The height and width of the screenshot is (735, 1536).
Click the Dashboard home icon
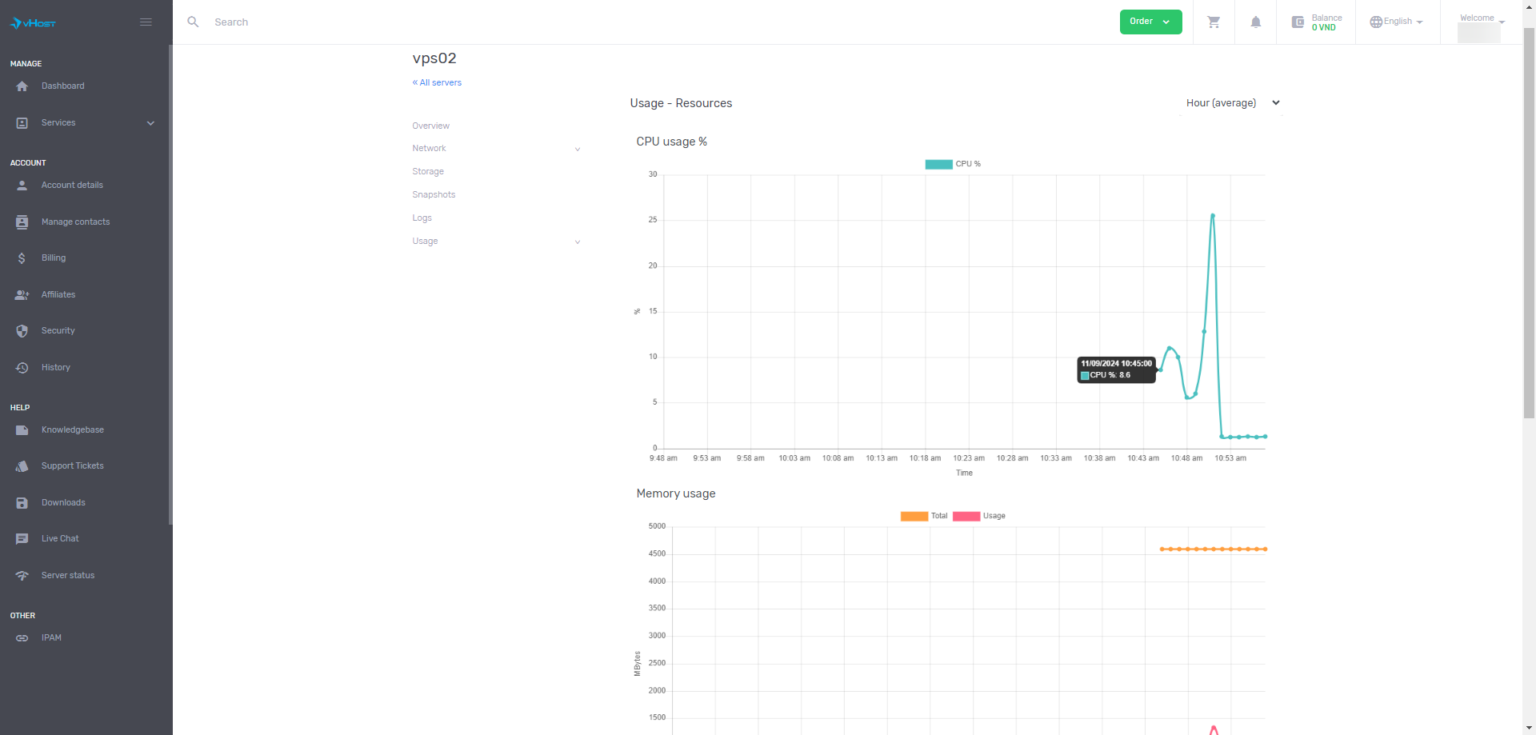click(22, 86)
